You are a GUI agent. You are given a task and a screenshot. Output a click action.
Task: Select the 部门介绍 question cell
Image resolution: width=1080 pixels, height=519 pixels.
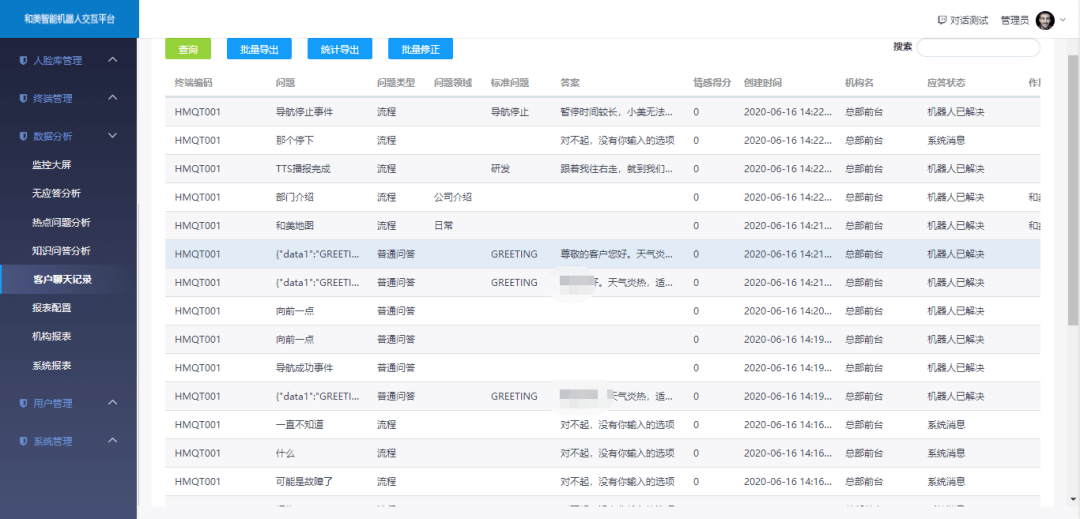coord(295,197)
